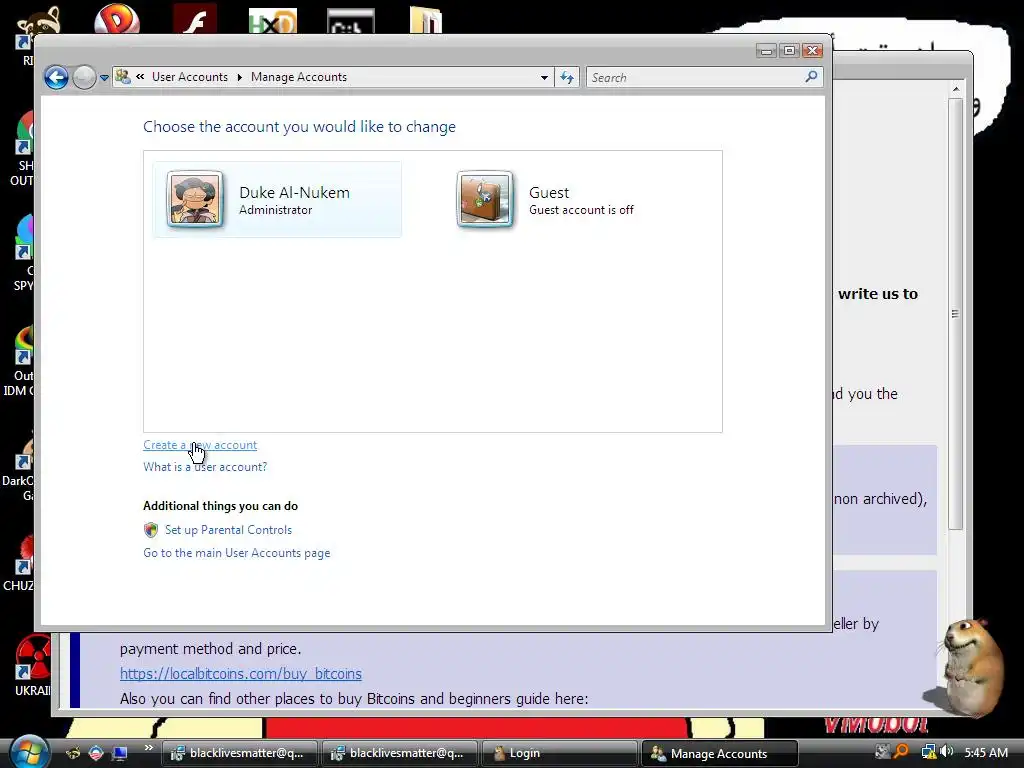Go back with the blue back arrow

[57, 78]
